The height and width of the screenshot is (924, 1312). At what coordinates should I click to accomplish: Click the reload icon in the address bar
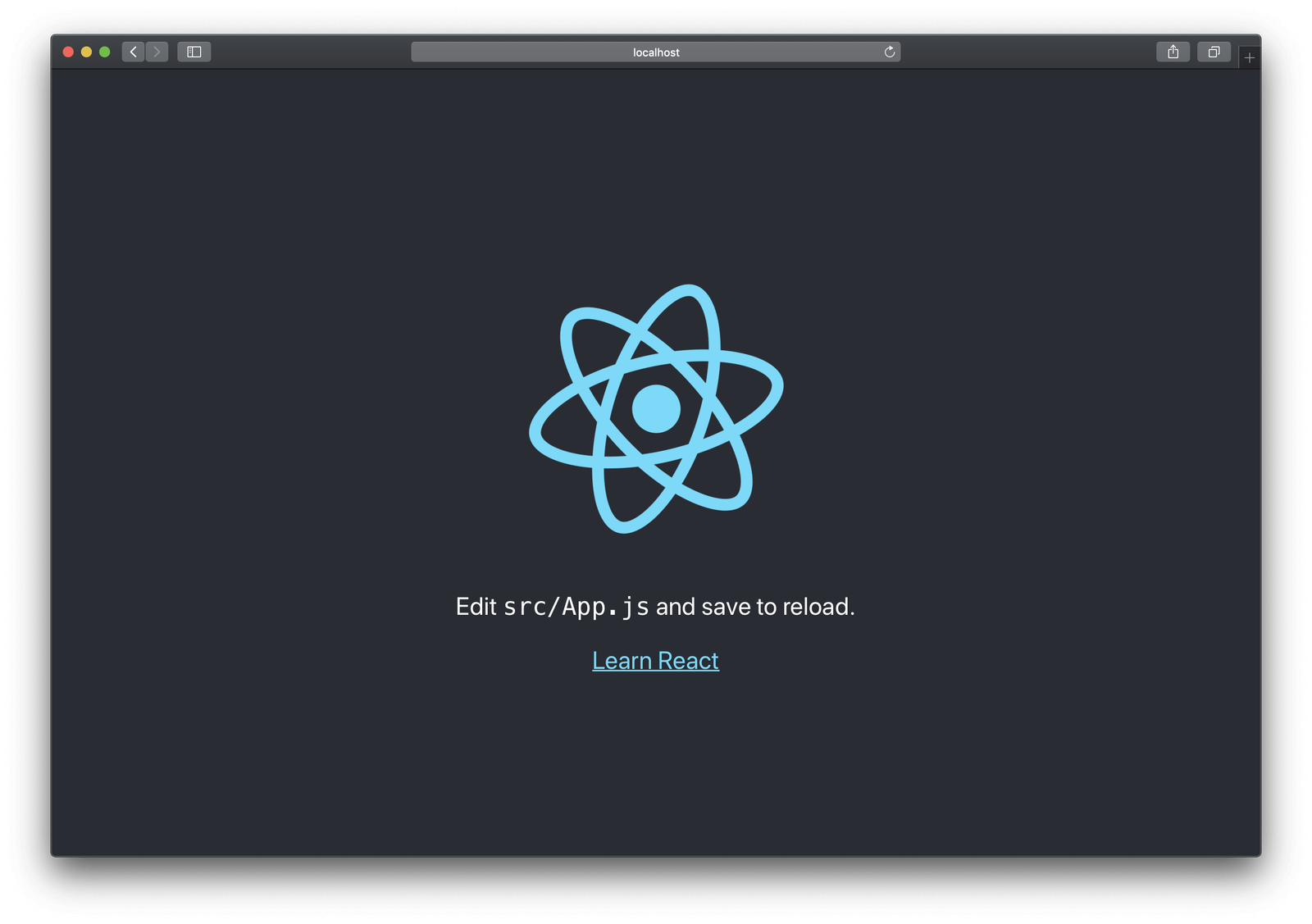pyautogui.click(x=890, y=52)
